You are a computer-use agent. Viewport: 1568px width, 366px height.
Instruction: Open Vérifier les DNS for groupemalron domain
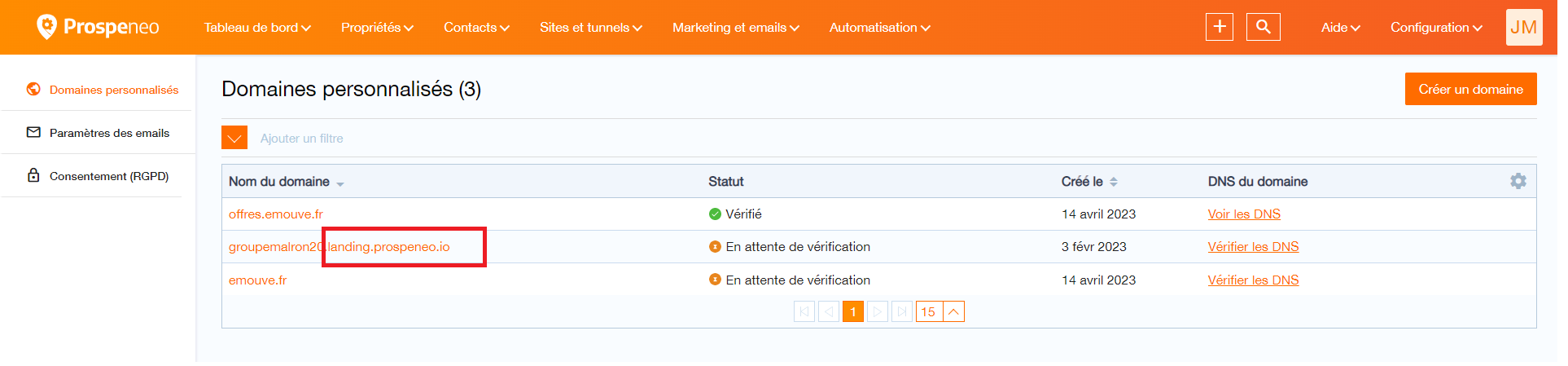1253,246
